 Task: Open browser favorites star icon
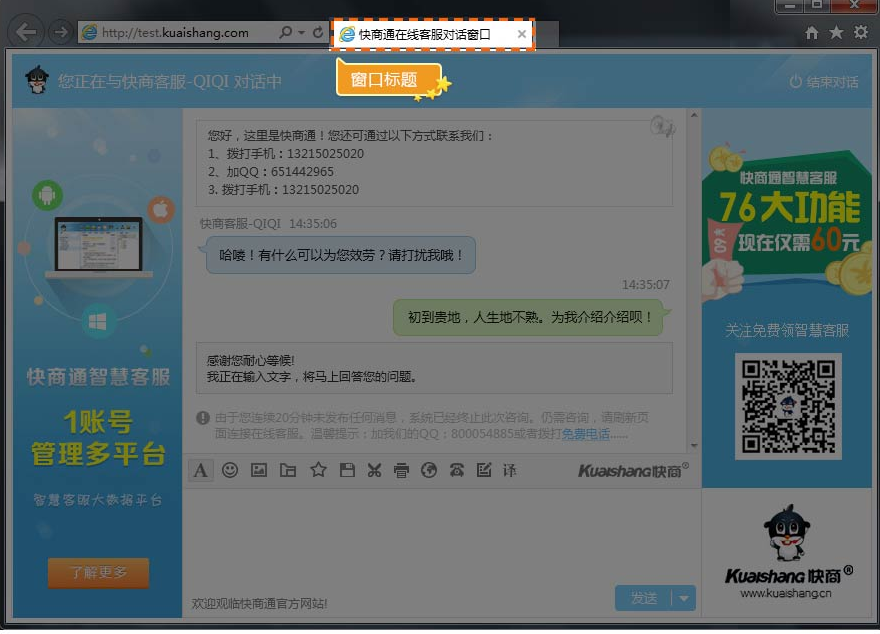(x=836, y=33)
